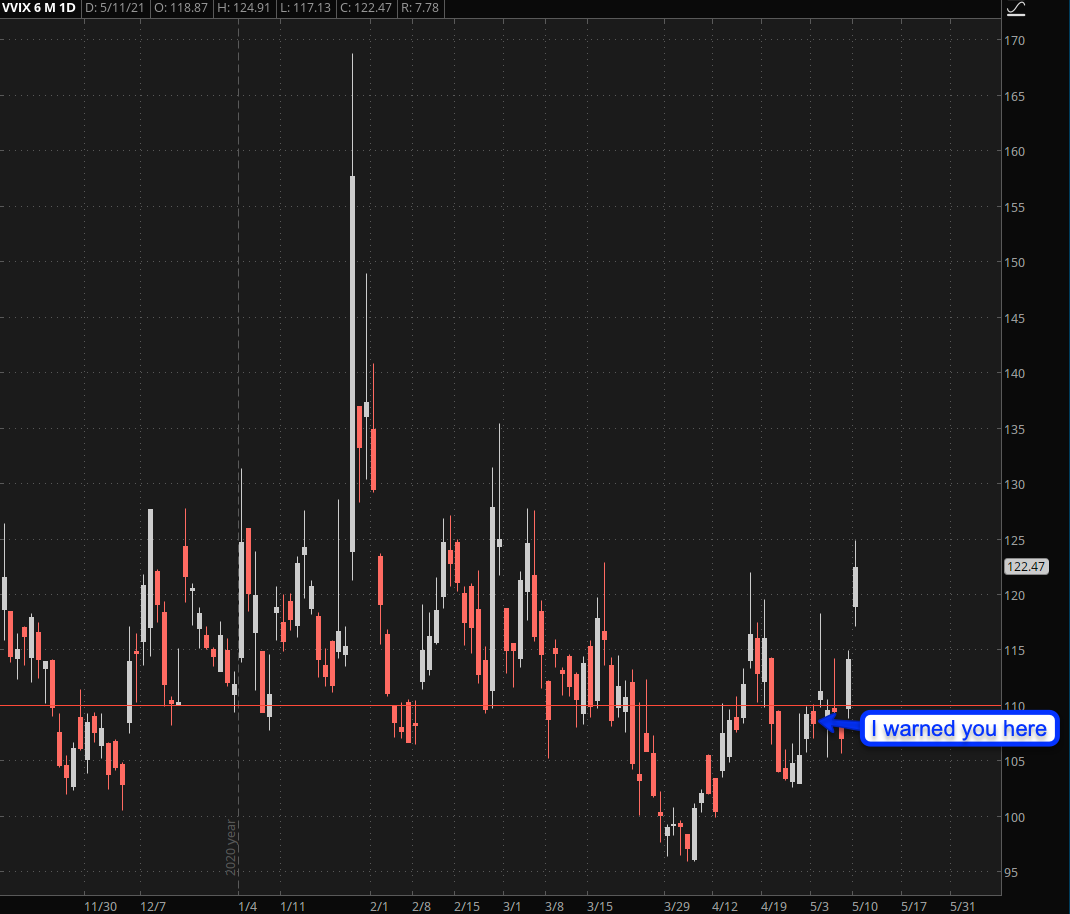Click the 11/30 date axis label
Screen dimensions: 1070x914
(x=100, y=906)
